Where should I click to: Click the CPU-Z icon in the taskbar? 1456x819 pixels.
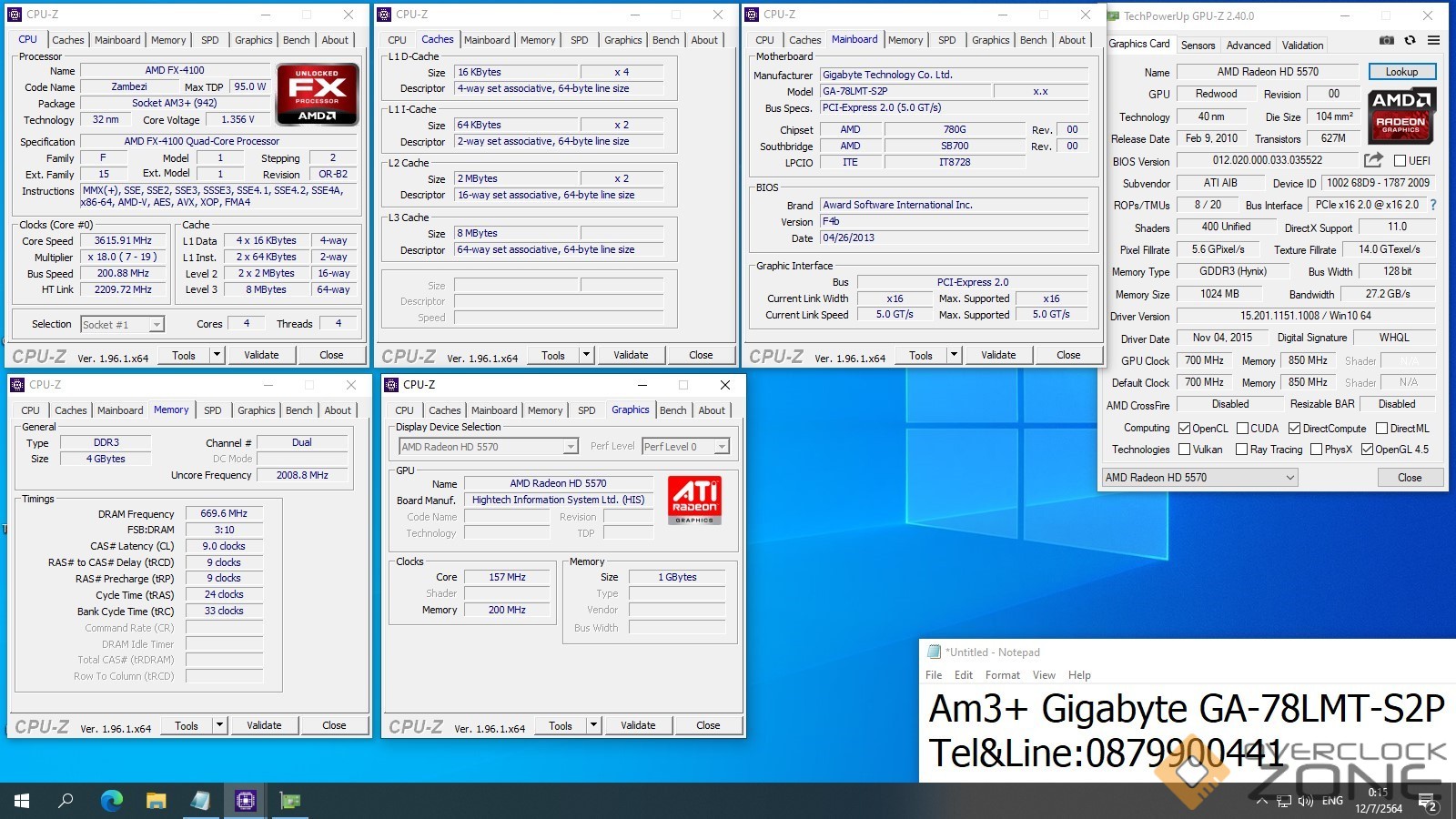click(x=245, y=801)
